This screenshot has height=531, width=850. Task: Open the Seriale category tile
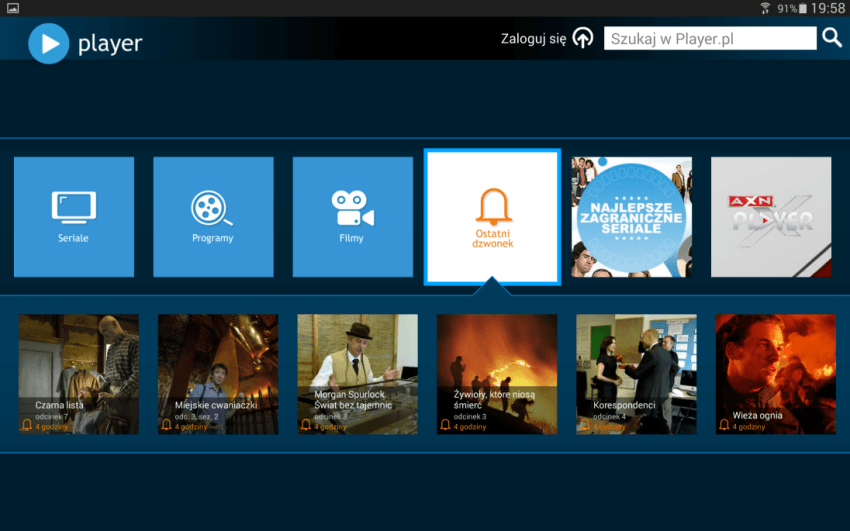tap(73, 216)
